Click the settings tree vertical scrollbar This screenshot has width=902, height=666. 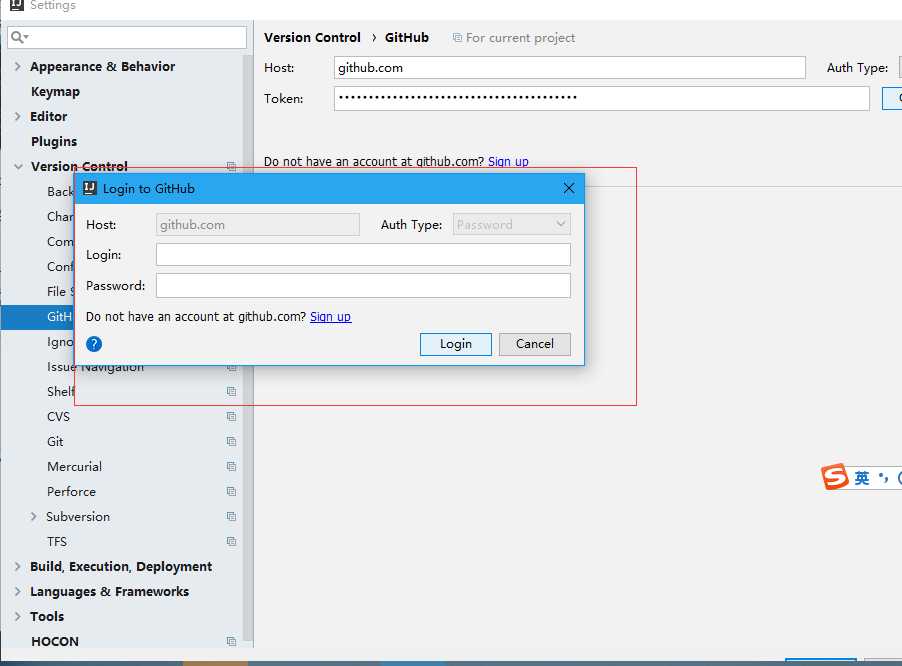click(x=248, y=348)
